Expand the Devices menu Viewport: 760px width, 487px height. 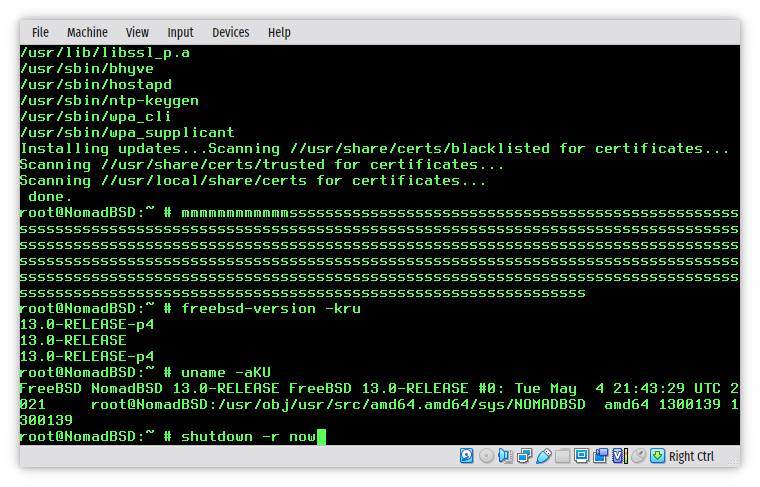(x=230, y=32)
